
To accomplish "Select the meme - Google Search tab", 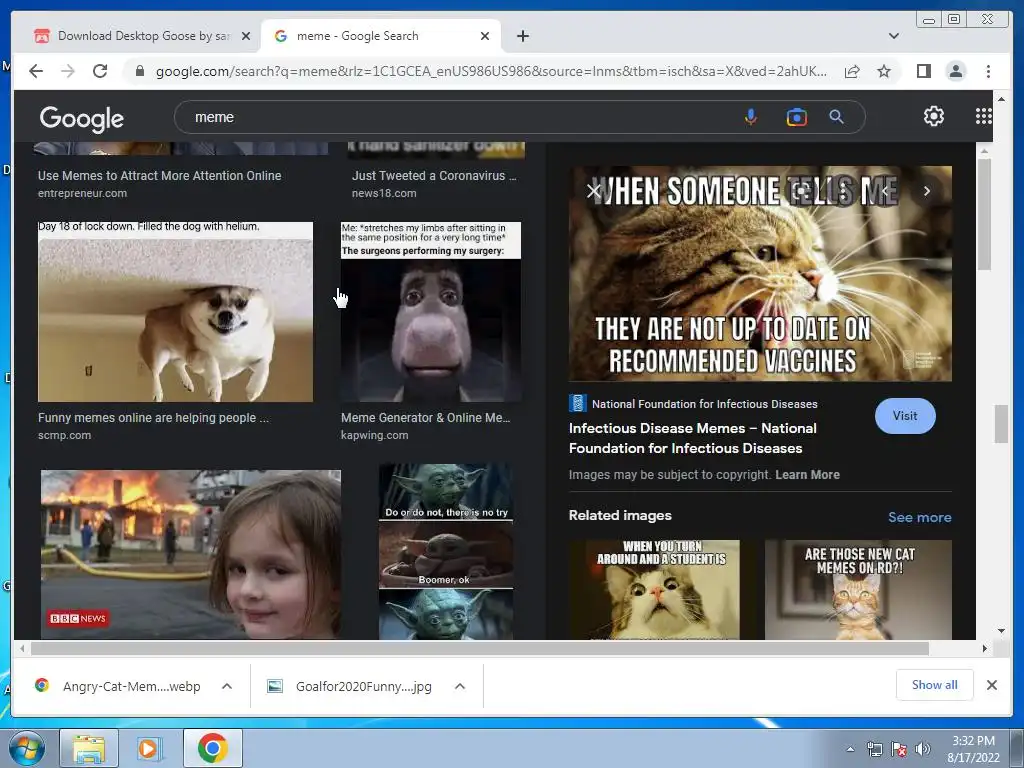I will [x=381, y=36].
